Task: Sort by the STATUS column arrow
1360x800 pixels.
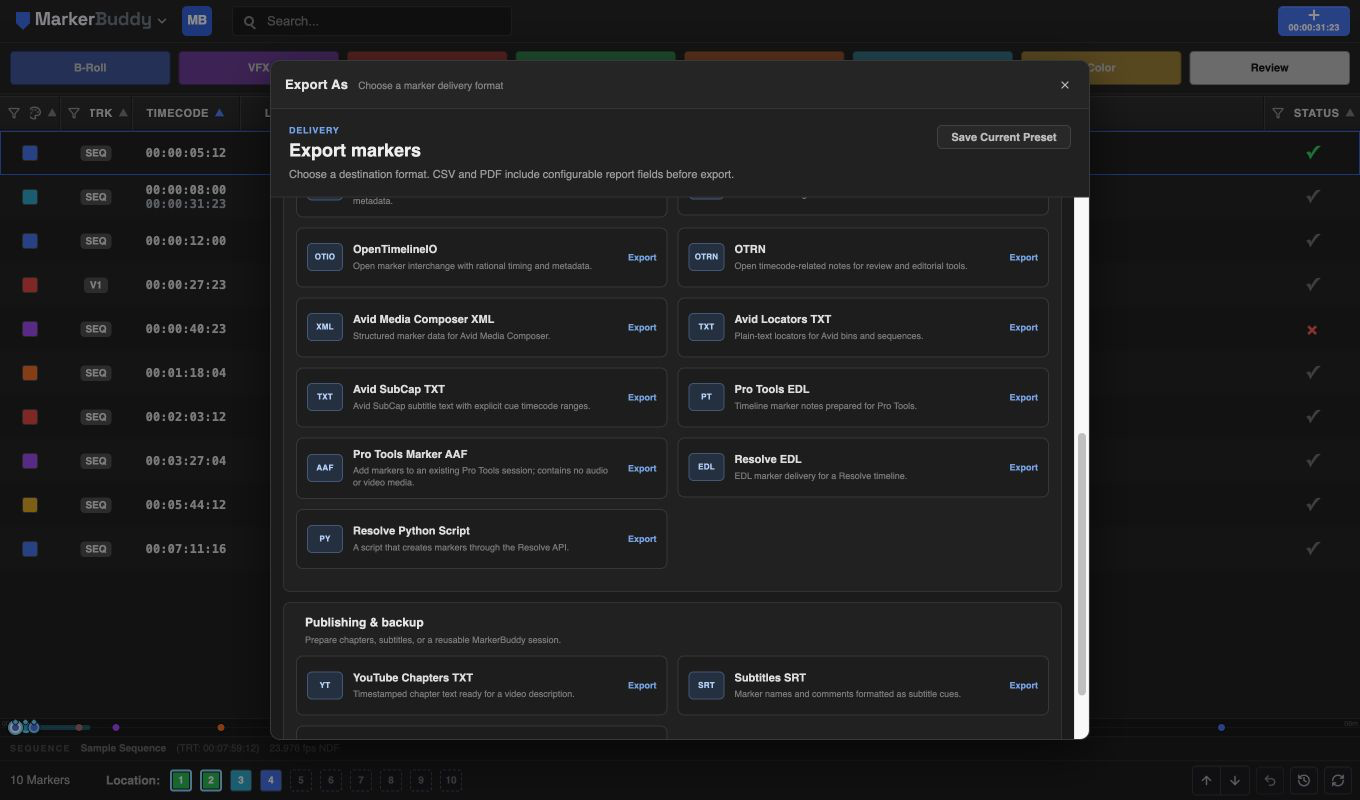Action: 1351,113
